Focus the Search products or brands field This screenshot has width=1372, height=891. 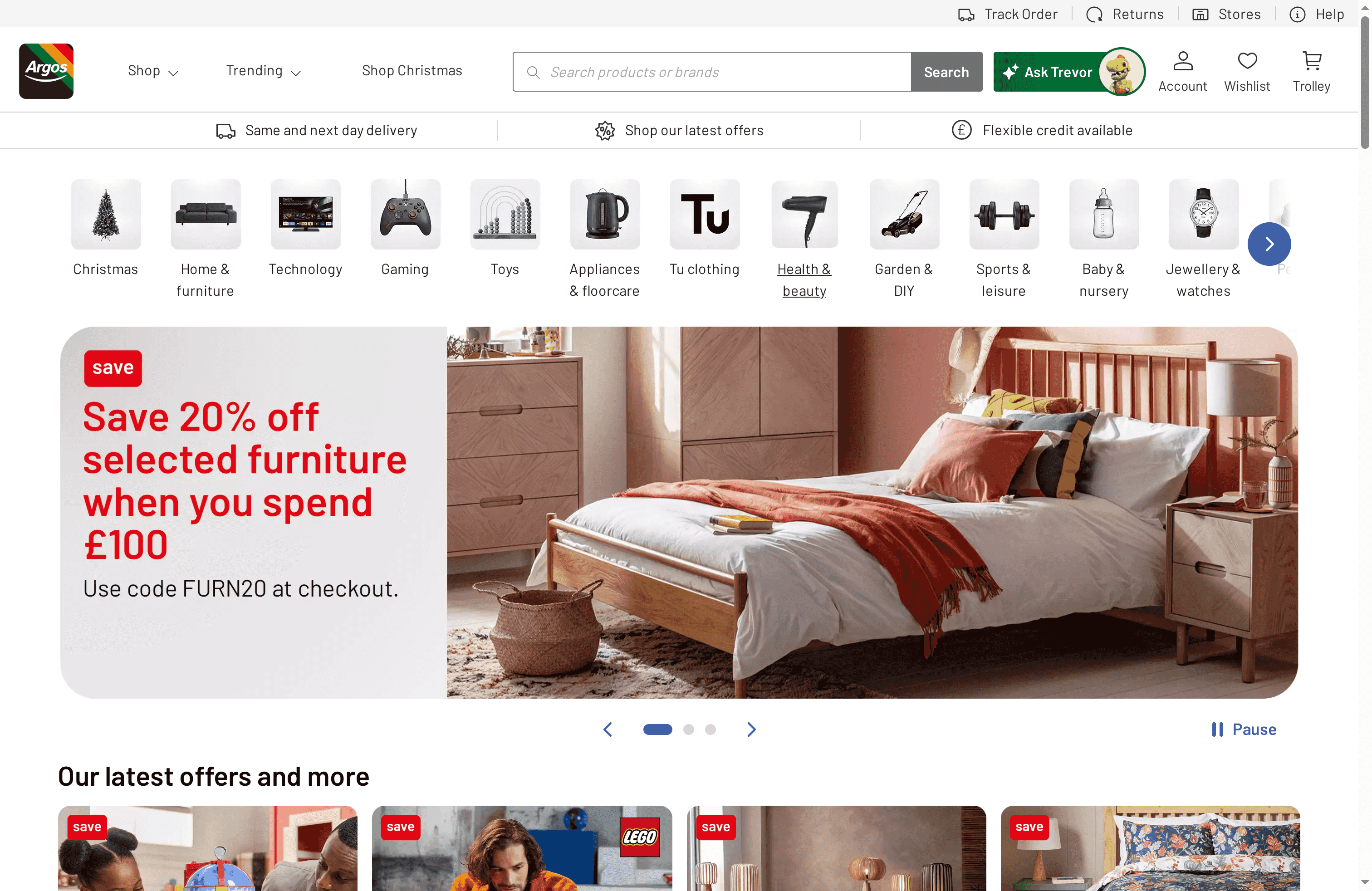click(x=712, y=72)
